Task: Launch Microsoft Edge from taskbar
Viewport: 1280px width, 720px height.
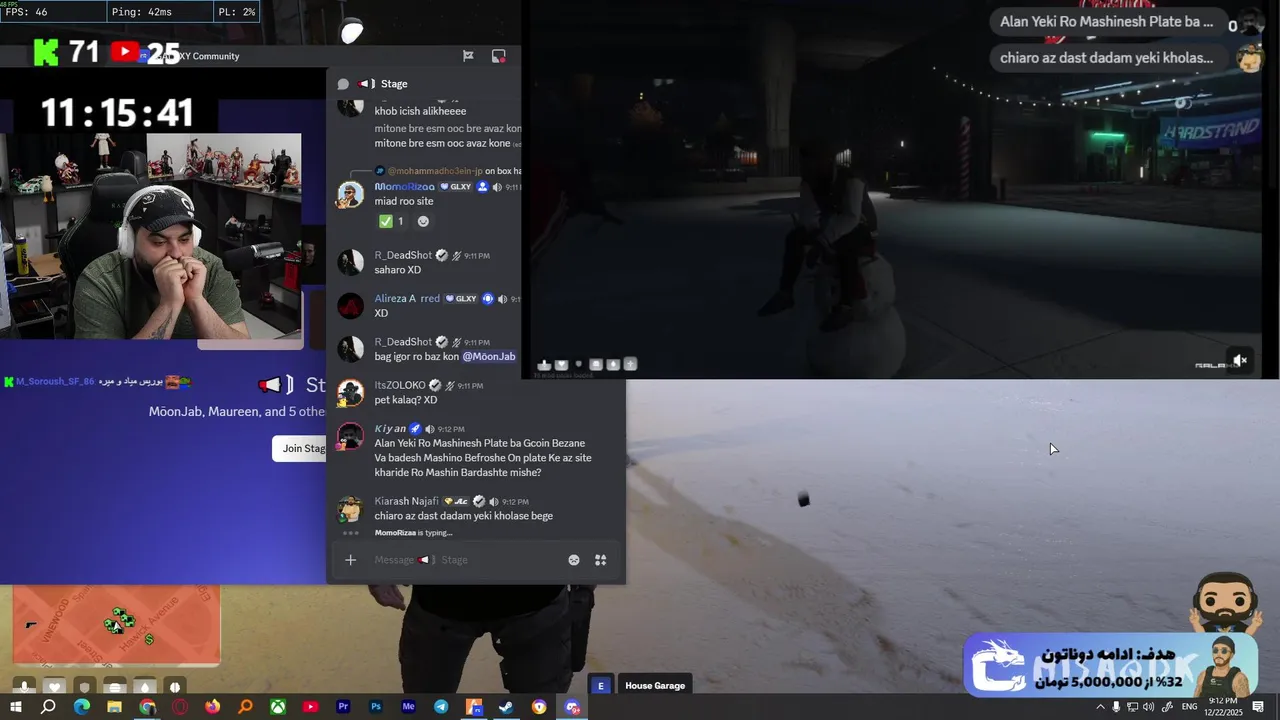Action: coord(82,707)
